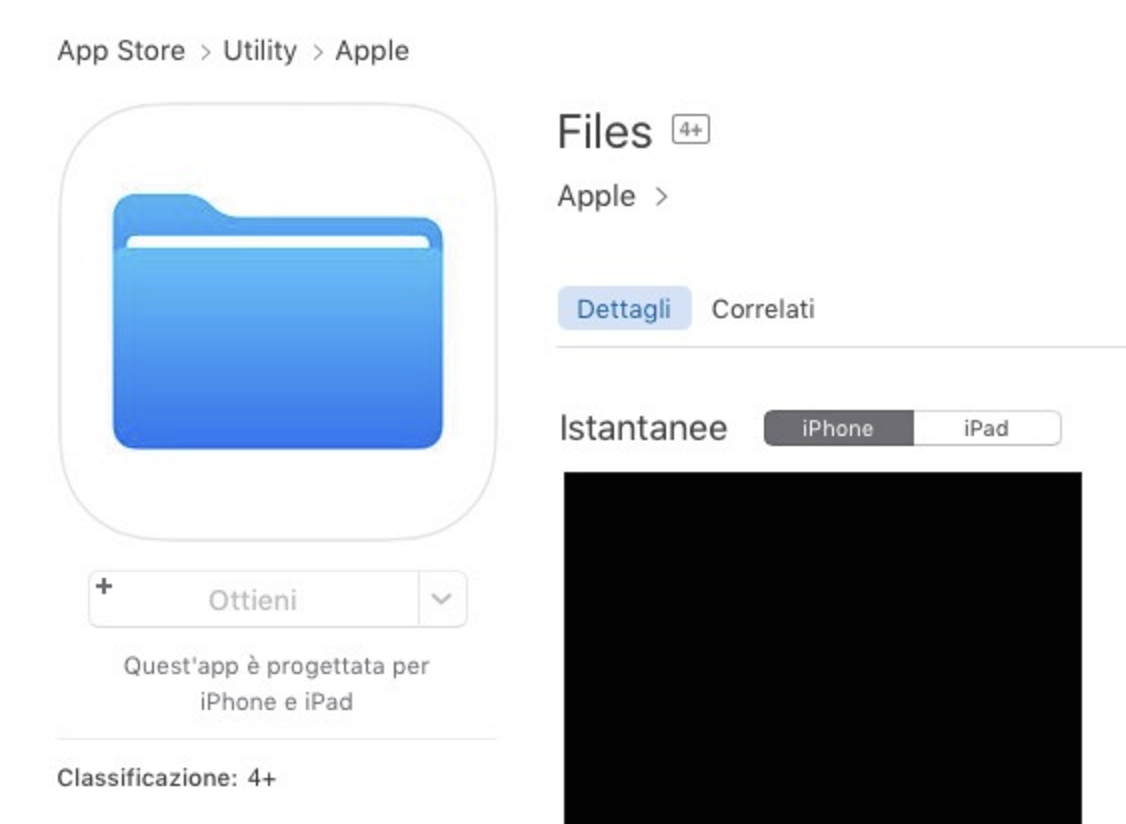Click the 4+ age rating badge beside Files
Screen dimensions: 1126x824
tap(691, 130)
